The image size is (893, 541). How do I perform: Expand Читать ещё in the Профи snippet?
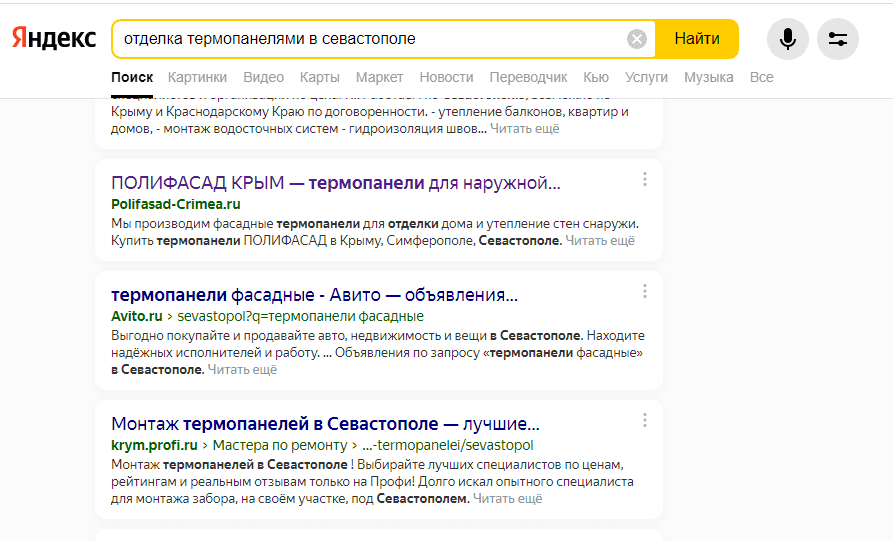point(507,498)
